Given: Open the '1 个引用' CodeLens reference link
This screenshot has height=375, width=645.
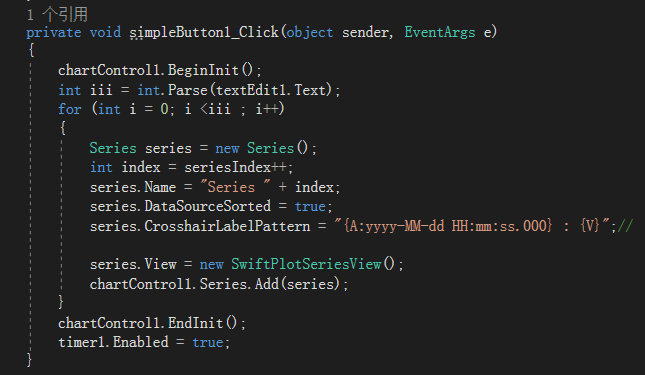Looking at the screenshot, I should (57, 15).
